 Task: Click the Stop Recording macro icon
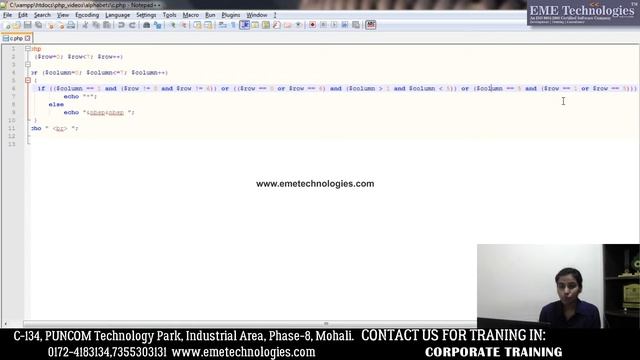click(x=323, y=25)
